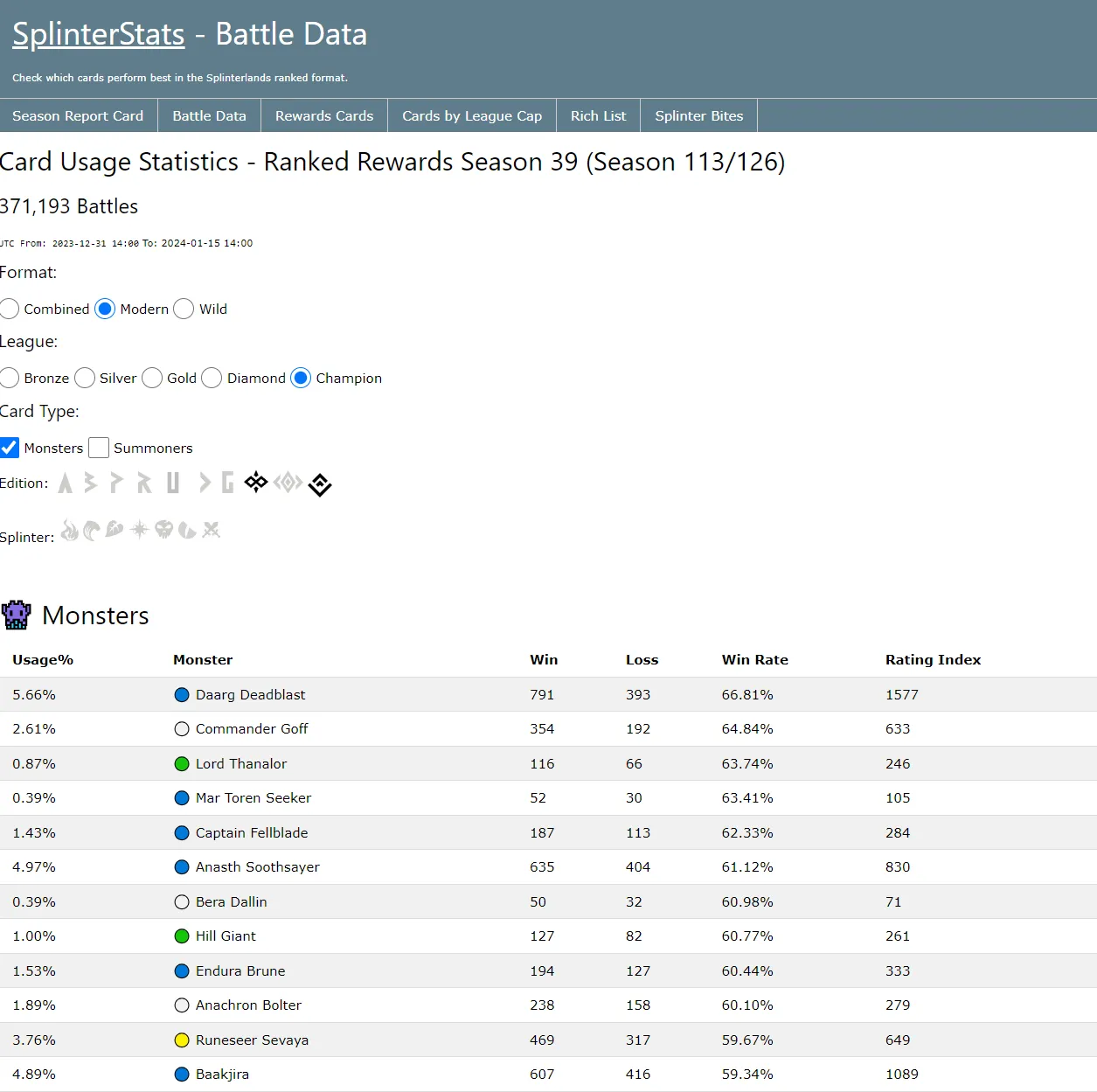
Task: Select the Gold league radio button
Action: (152, 378)
